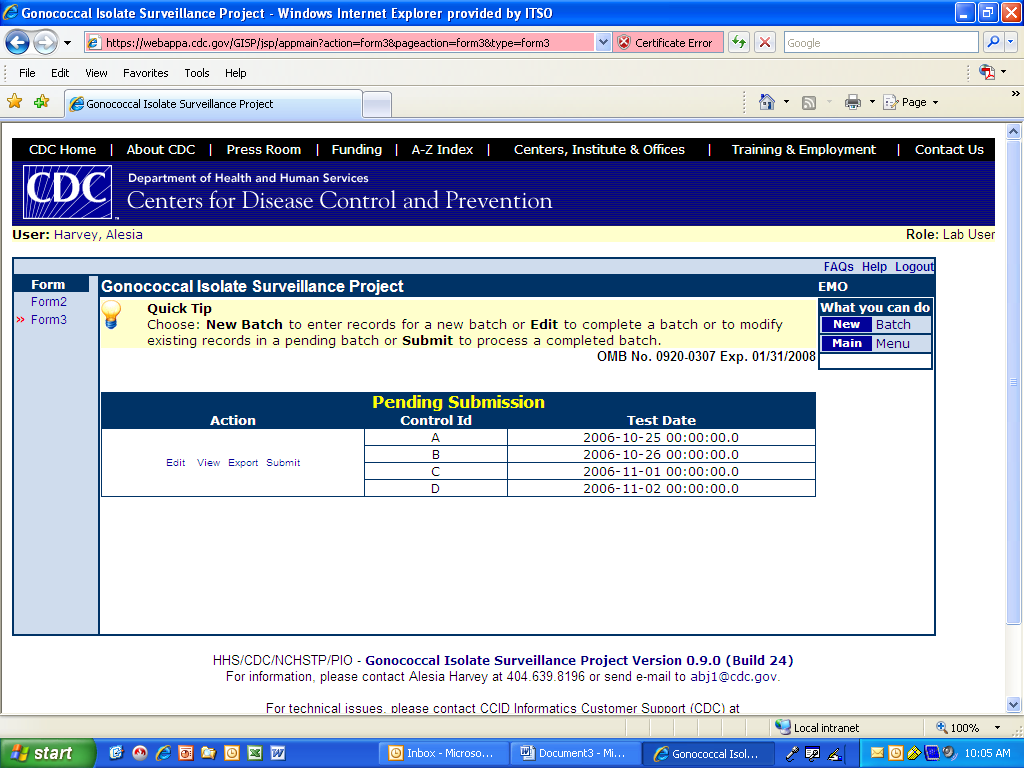Screen dimensions: 1024x768
Task: Click the Home page icon
Action: (x=767, y=102)
